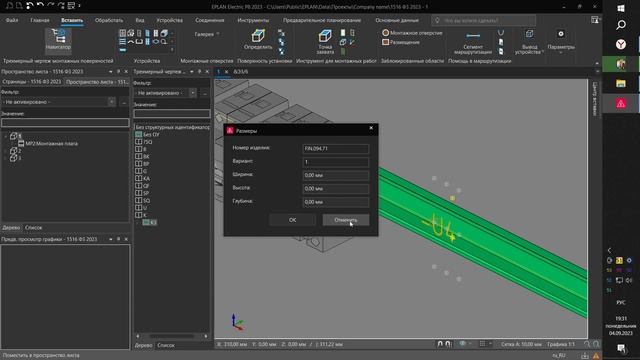Expand layout space node 2
The height and width of the screenshot is (360, 640).
[5, 151]
